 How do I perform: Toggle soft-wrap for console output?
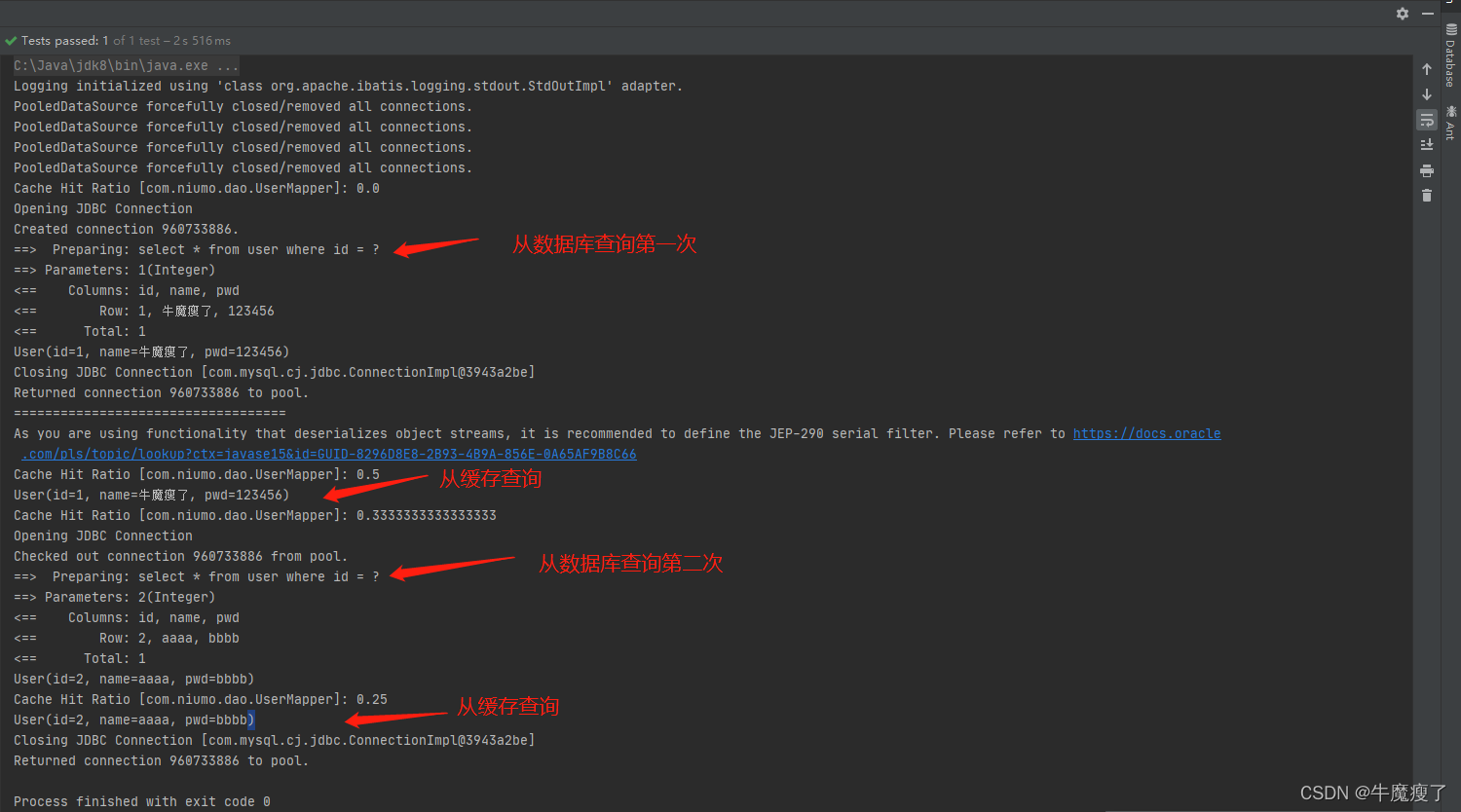[x=1427, y=120]
